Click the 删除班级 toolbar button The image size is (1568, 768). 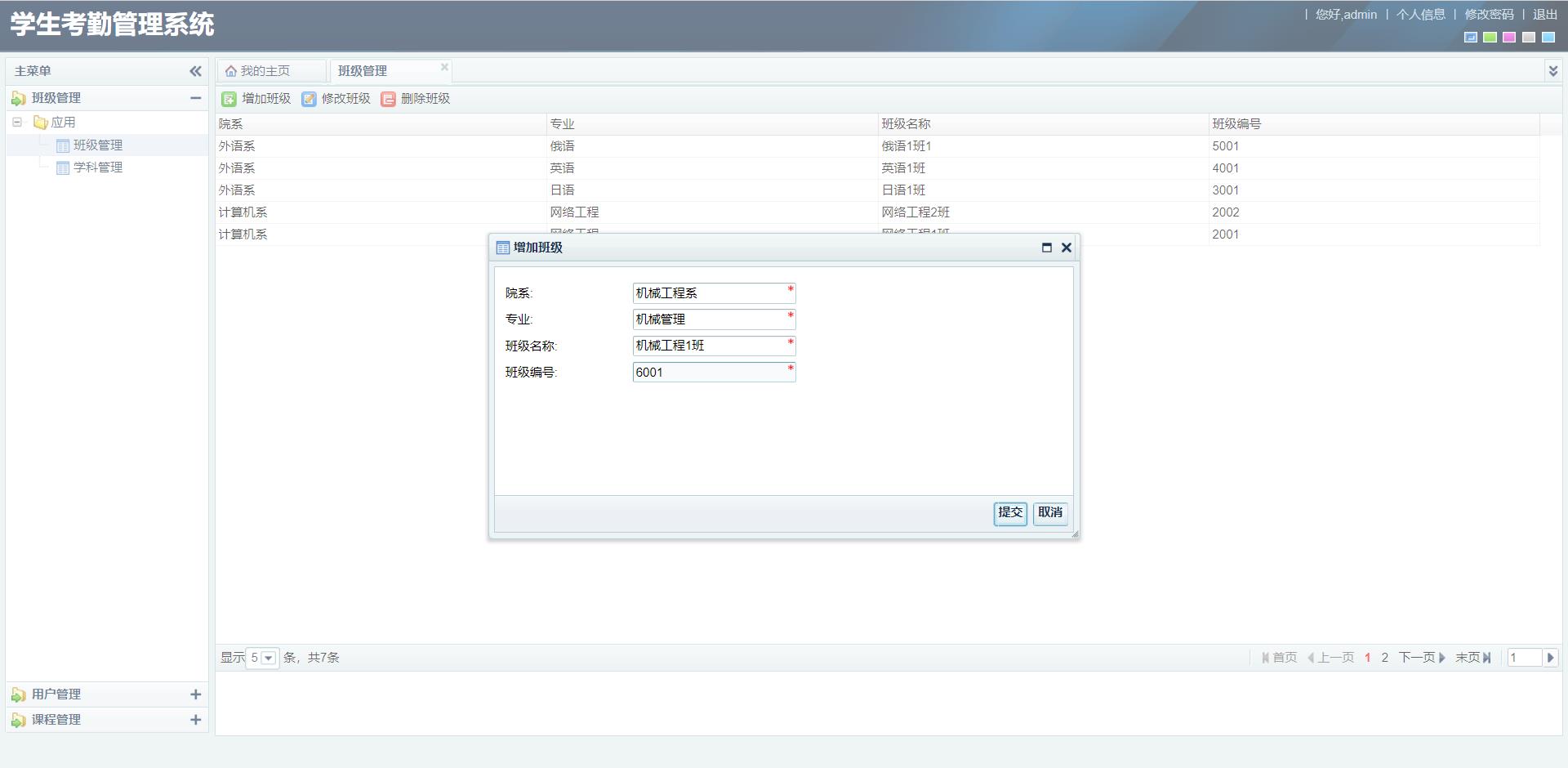[416, 99]
